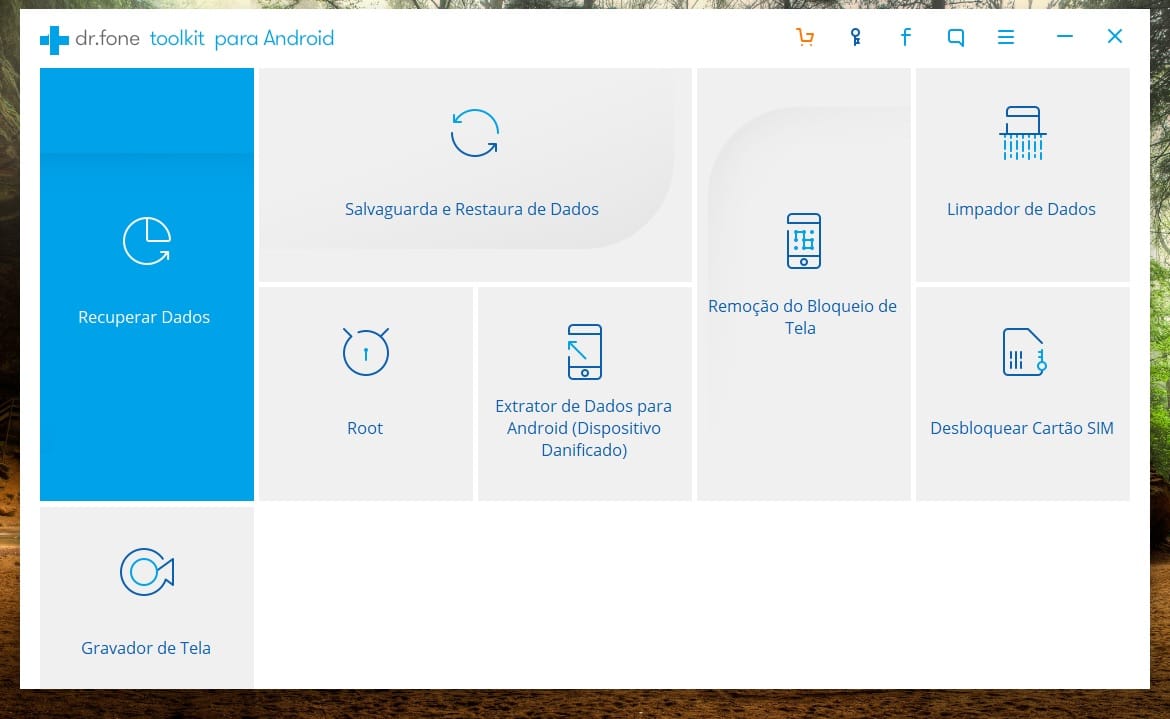
Task: Click the screen recorder camera icon
Action: coord(147,572)
